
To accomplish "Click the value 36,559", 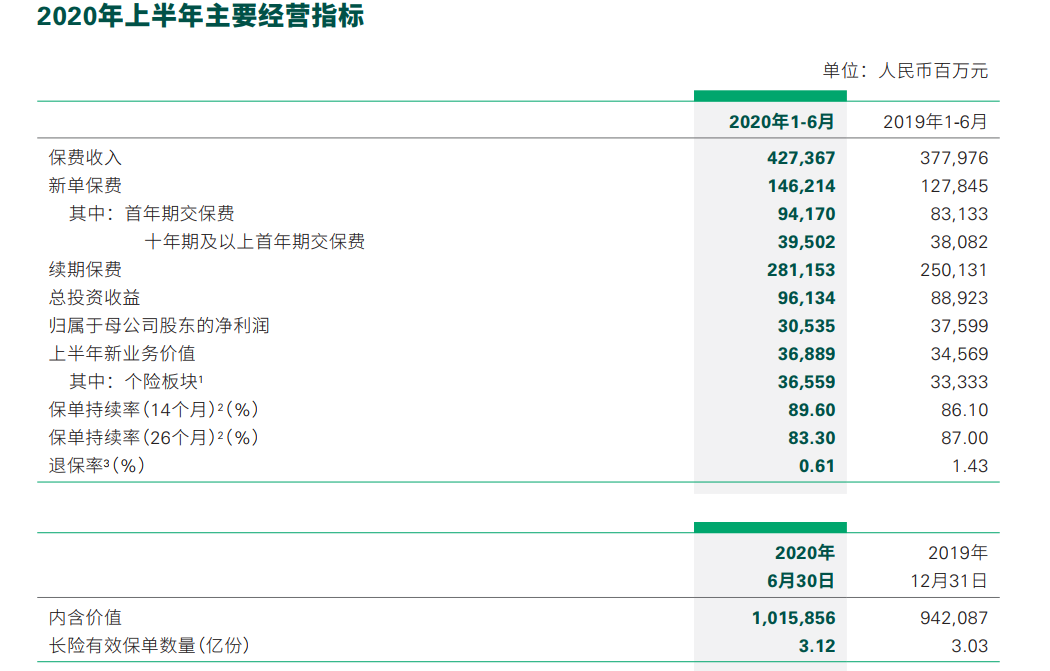I will point(806,383).
